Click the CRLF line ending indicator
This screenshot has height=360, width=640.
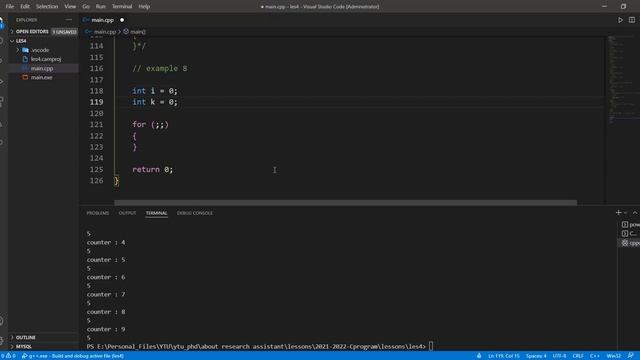coord(578,356)
